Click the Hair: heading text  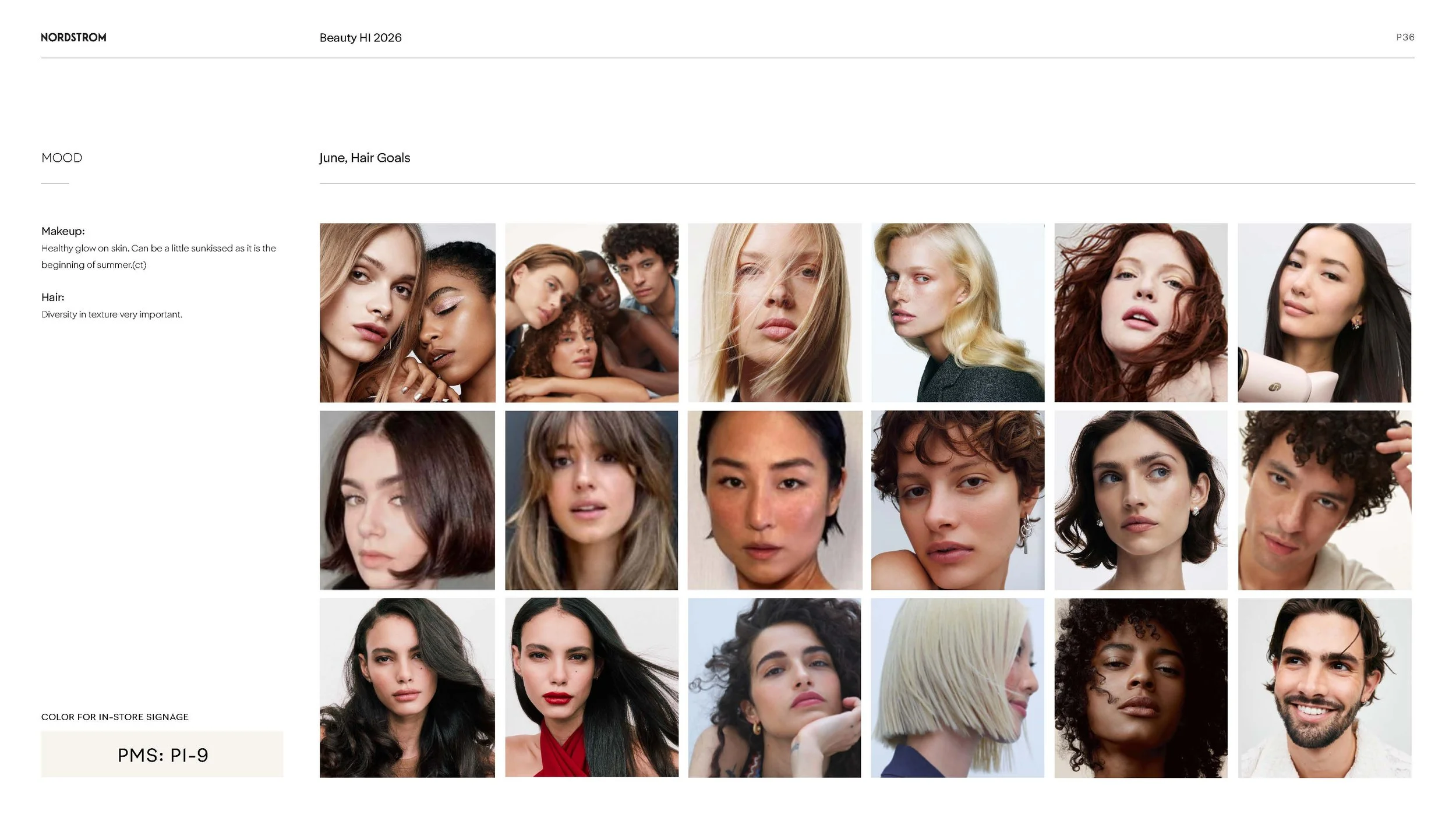[52, 297]
